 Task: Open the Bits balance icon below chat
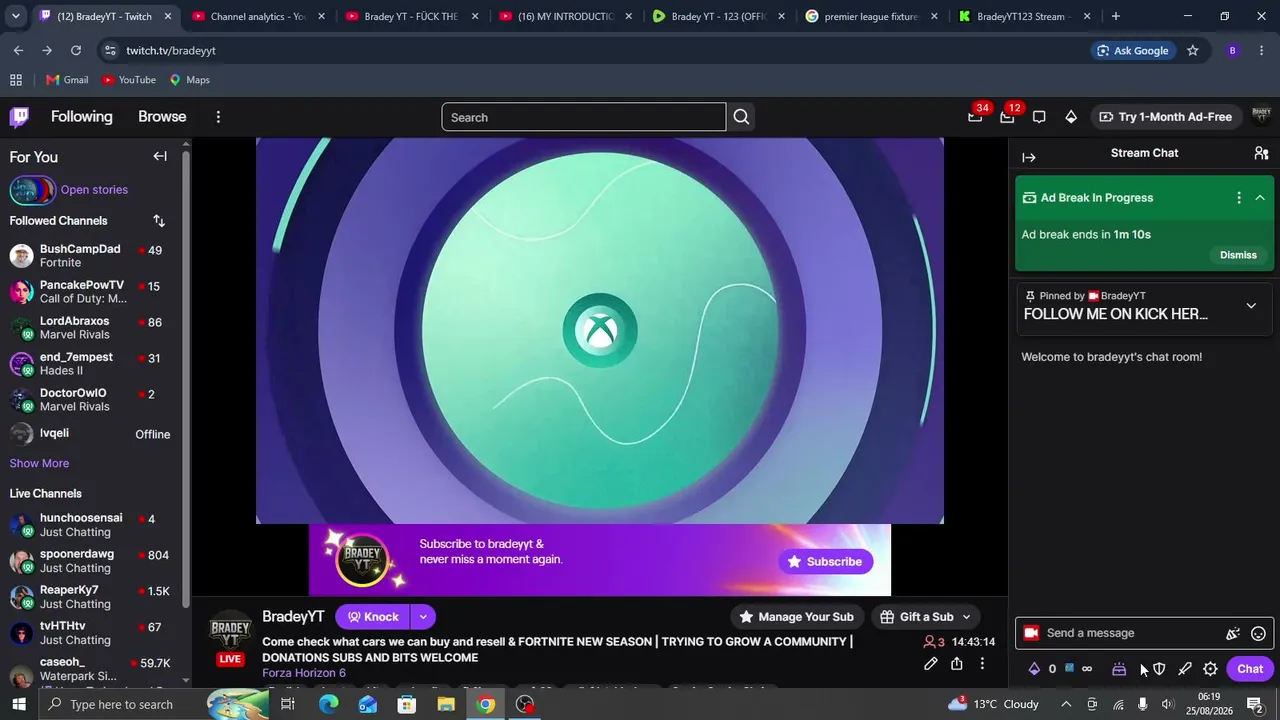(x=1034, y=669)
